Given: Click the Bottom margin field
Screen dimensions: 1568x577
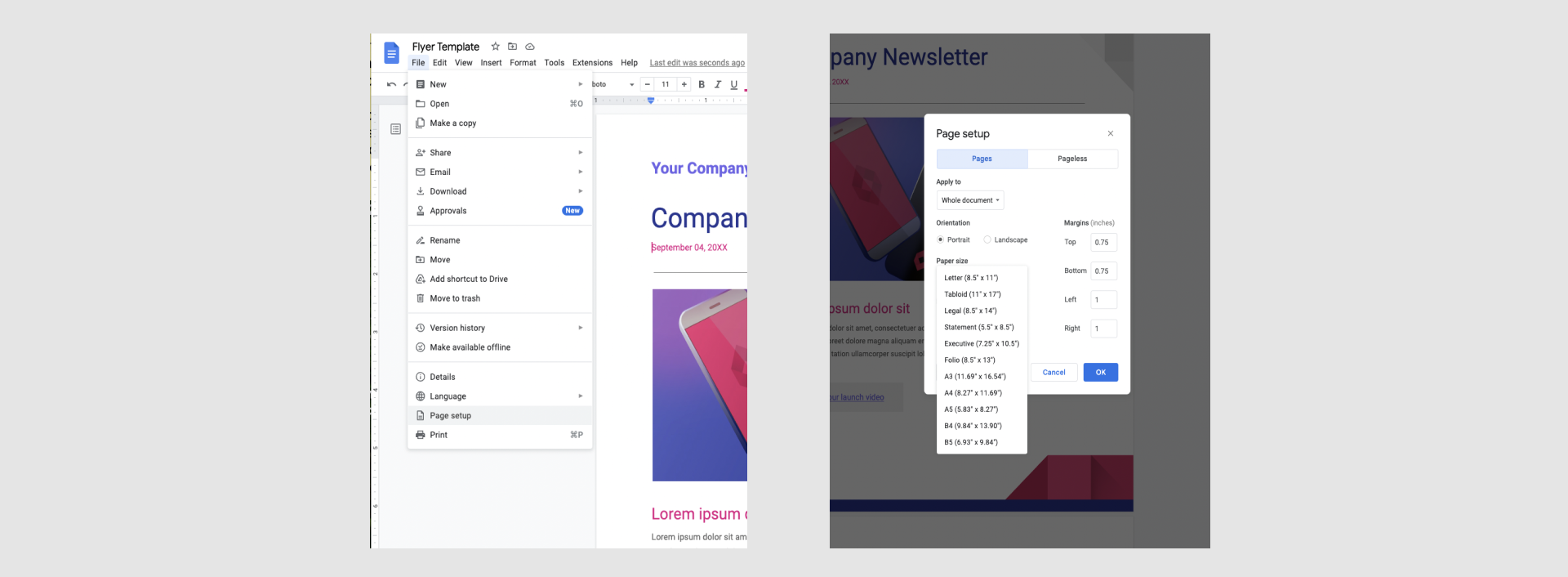Looking at the screenshot, I should pos(1103,271).
